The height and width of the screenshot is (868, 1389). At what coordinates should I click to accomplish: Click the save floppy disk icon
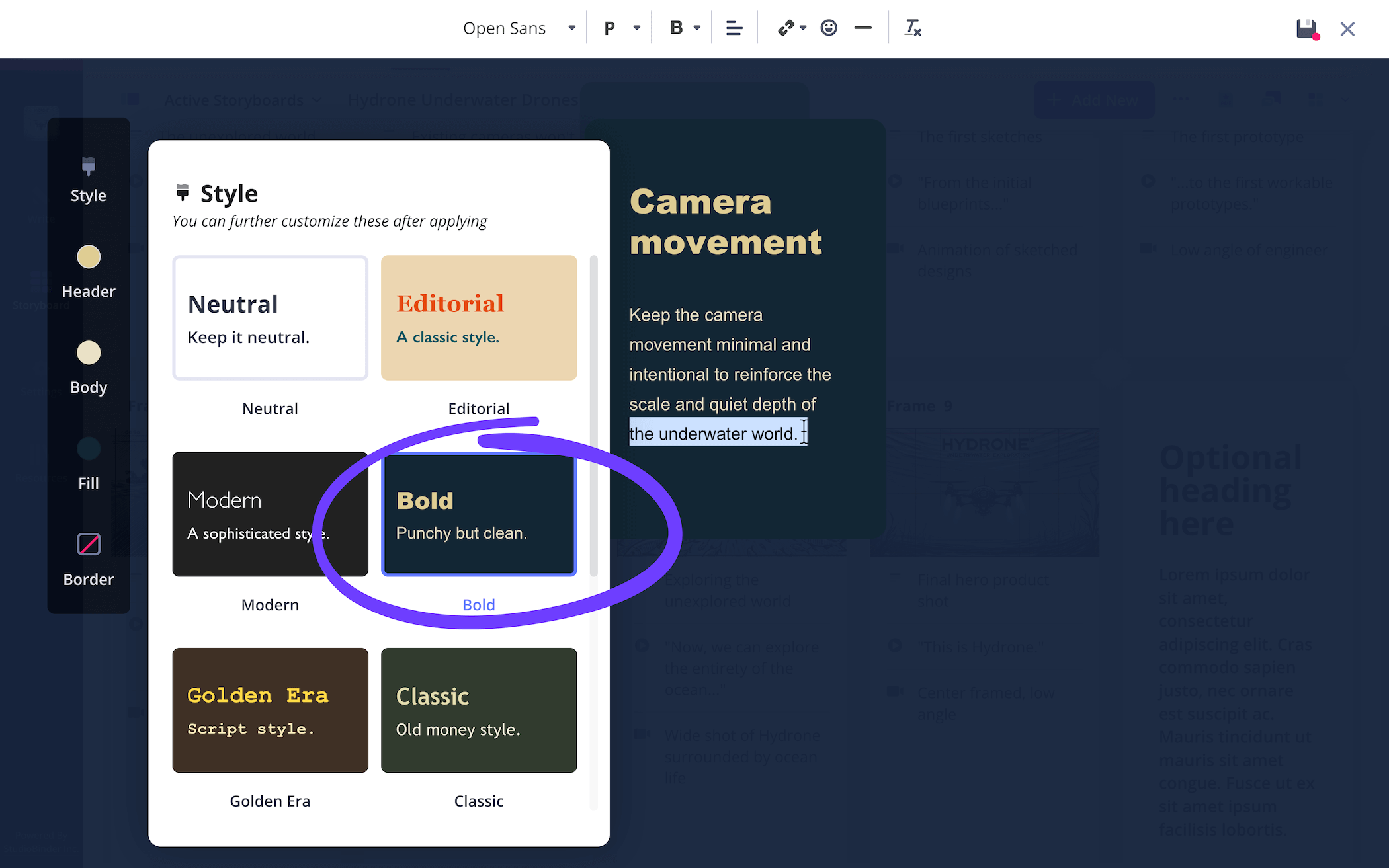tap(1306, 28)
